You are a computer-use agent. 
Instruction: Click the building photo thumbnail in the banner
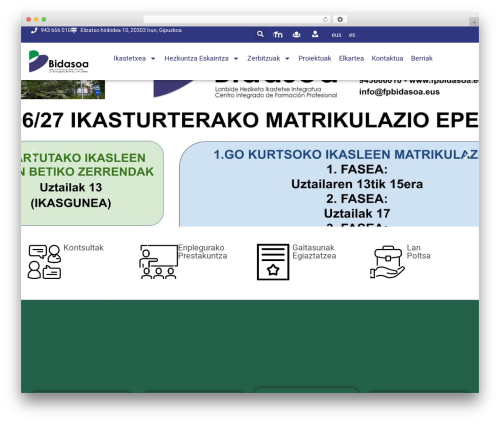pos(63,89)
